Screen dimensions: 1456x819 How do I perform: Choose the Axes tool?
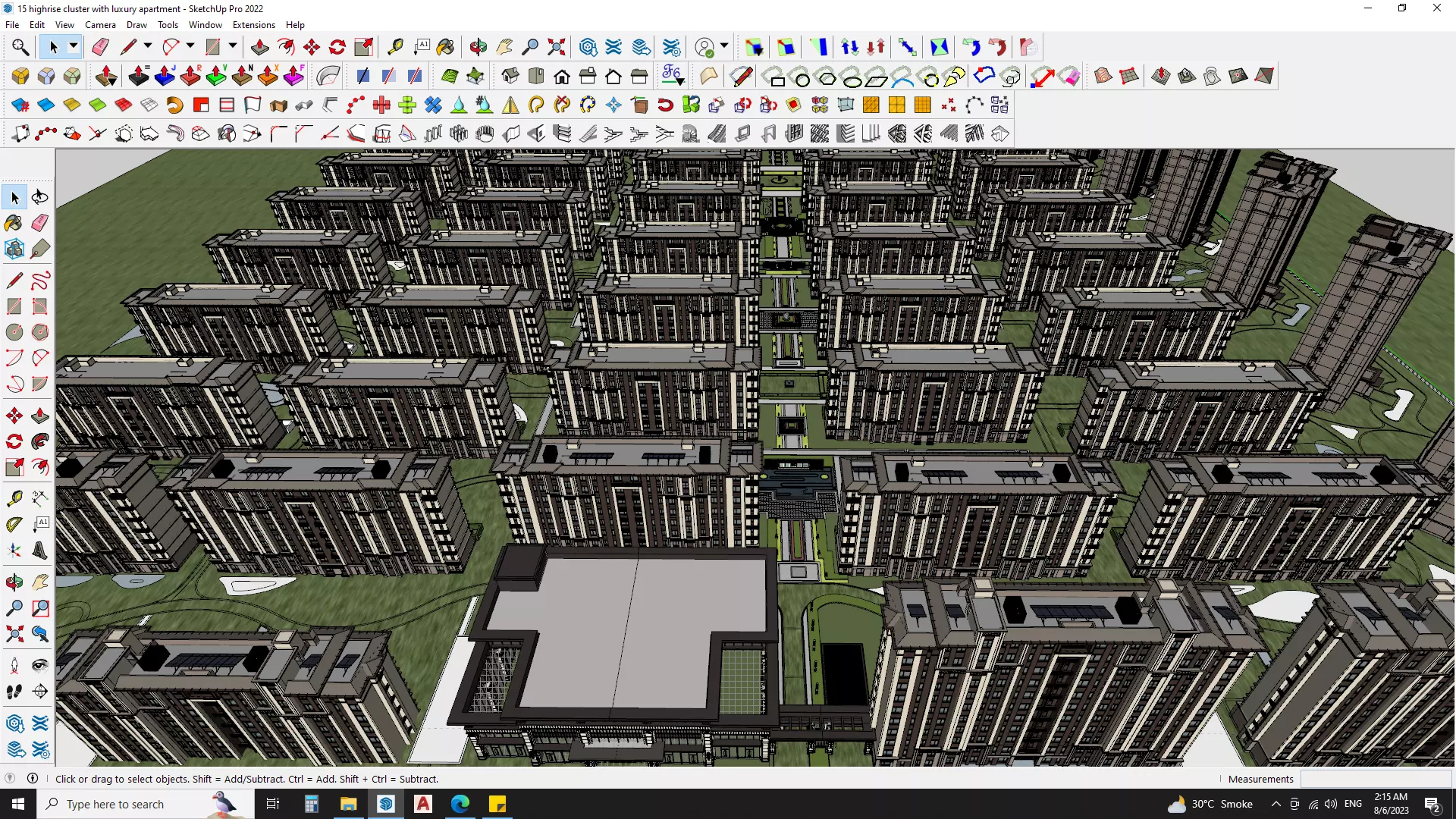coord(14,551)
